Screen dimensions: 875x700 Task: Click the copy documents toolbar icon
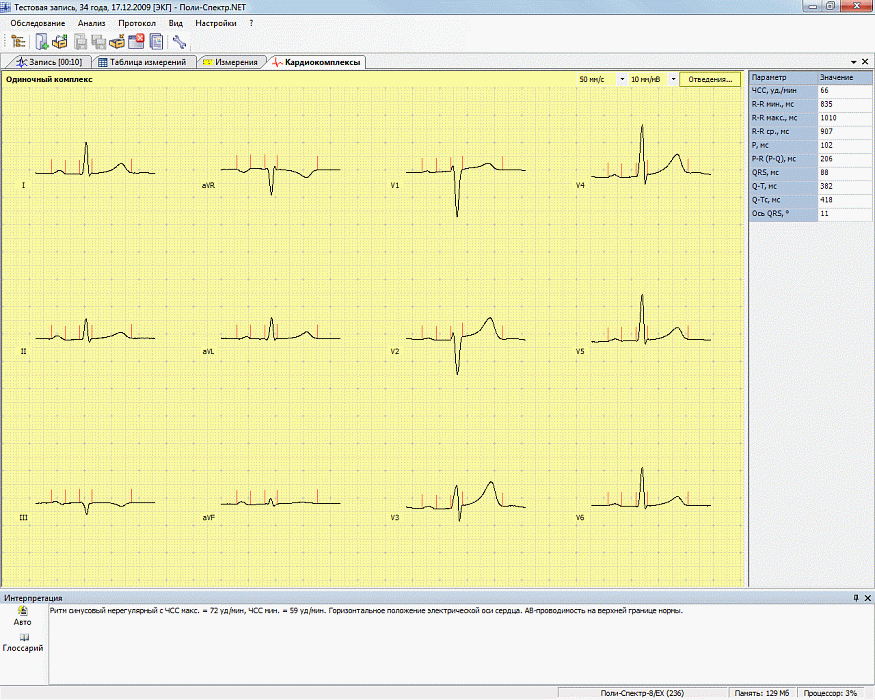click(x=156, y=41)
